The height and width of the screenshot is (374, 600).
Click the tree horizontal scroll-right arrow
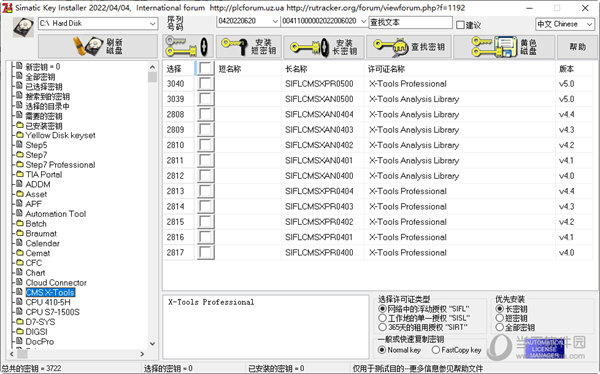[142, 354]
